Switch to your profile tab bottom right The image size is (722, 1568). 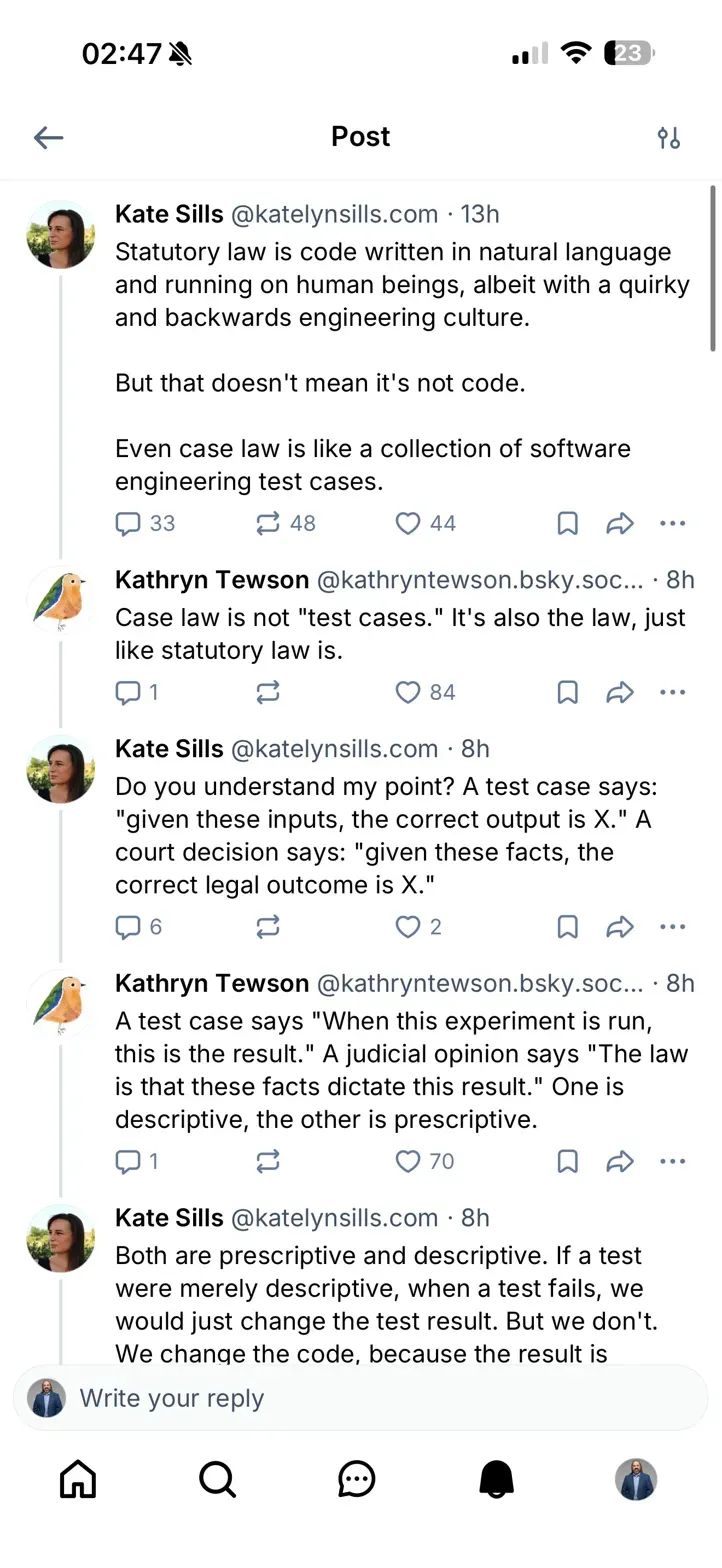pos(638,1480)
